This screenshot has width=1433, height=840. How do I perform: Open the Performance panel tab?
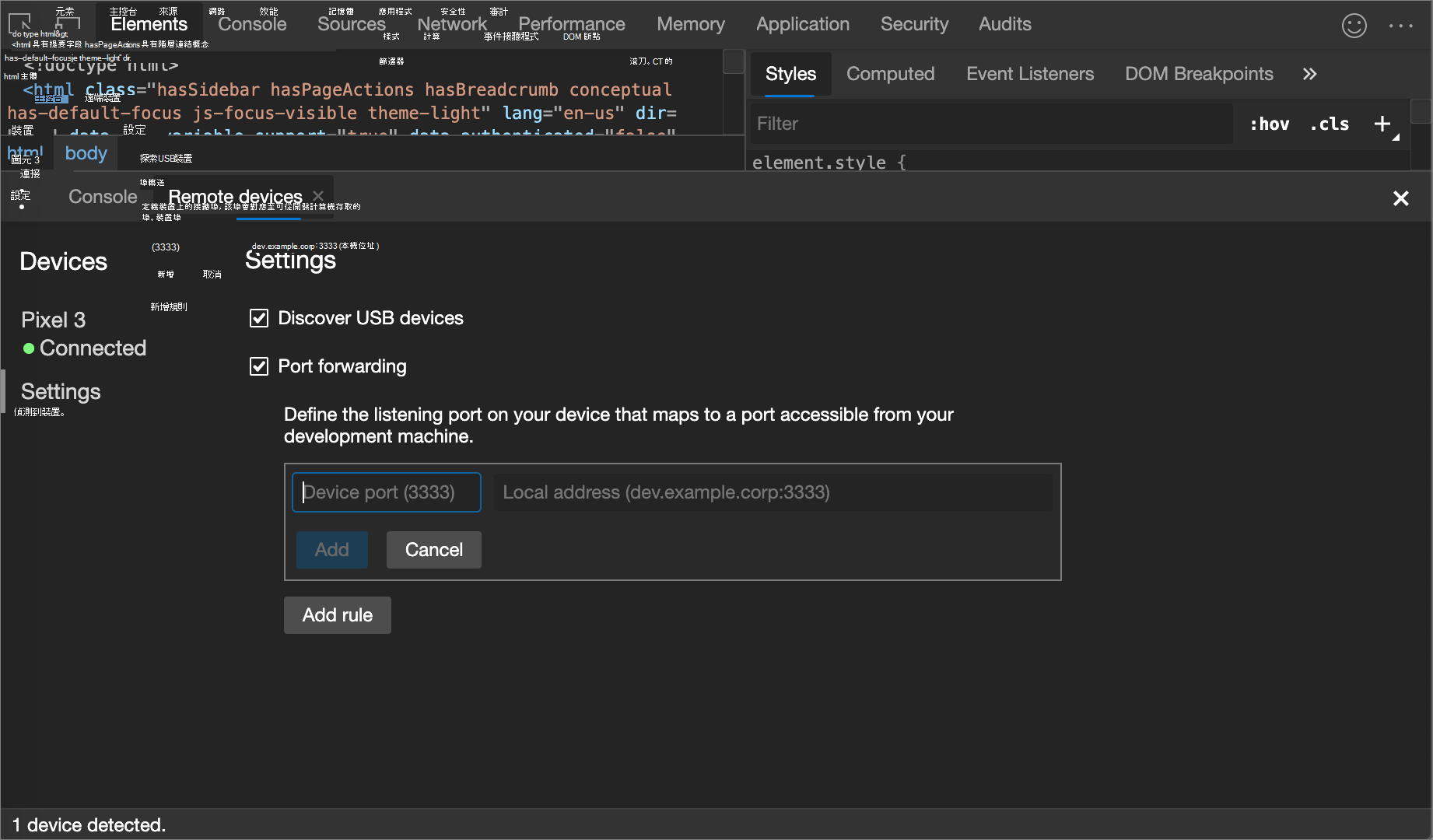pos(572,24)
